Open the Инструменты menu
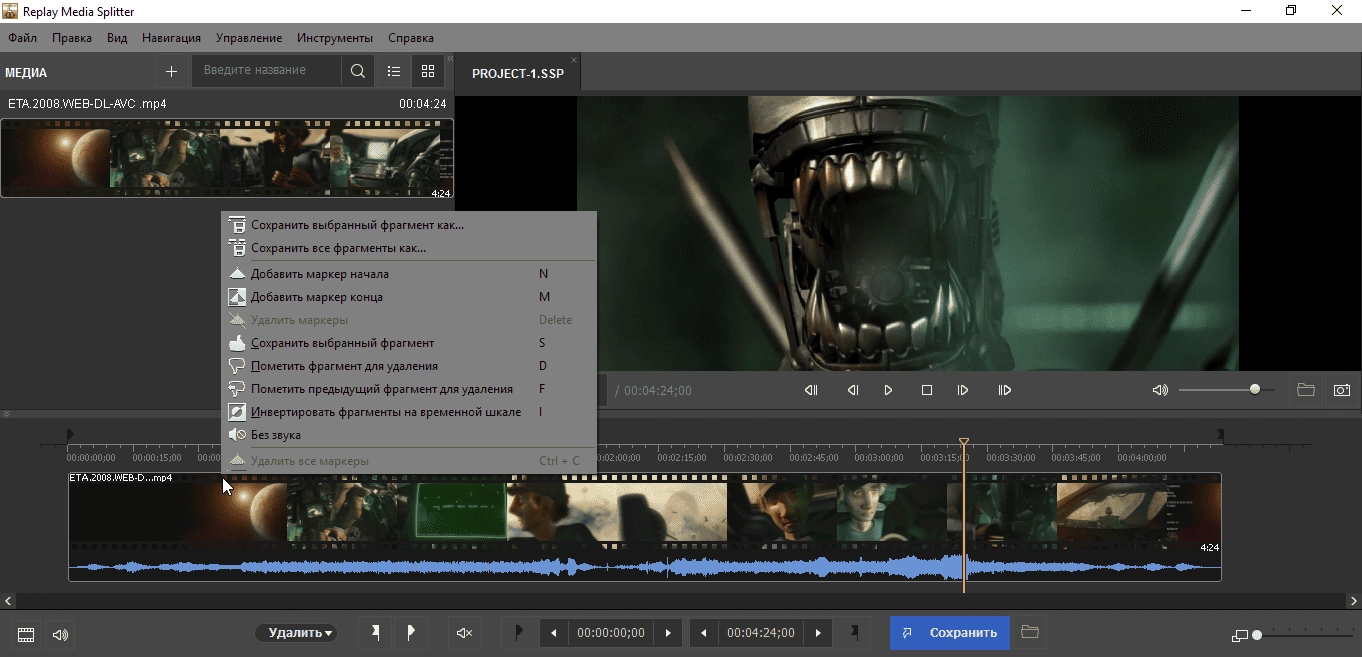This screenshot has width=1362, height=657. [x=335, y=38]
